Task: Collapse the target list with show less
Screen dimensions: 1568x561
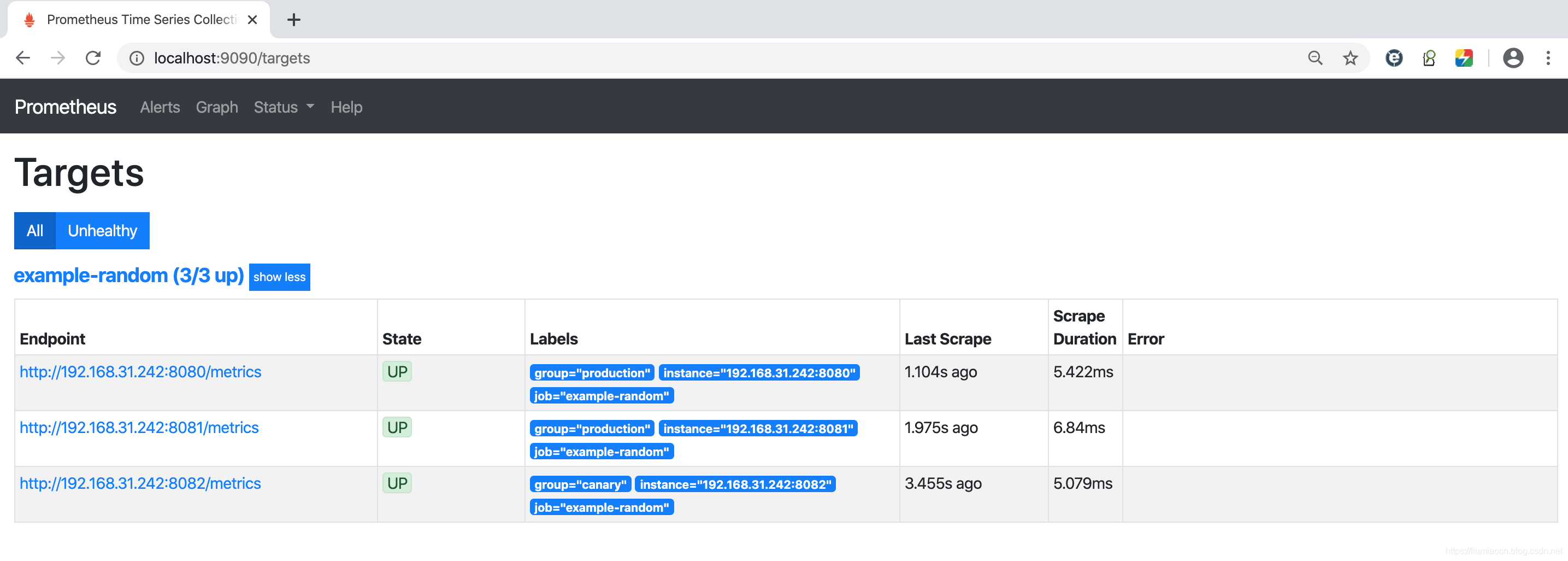Action: click(x=279, y=277)
